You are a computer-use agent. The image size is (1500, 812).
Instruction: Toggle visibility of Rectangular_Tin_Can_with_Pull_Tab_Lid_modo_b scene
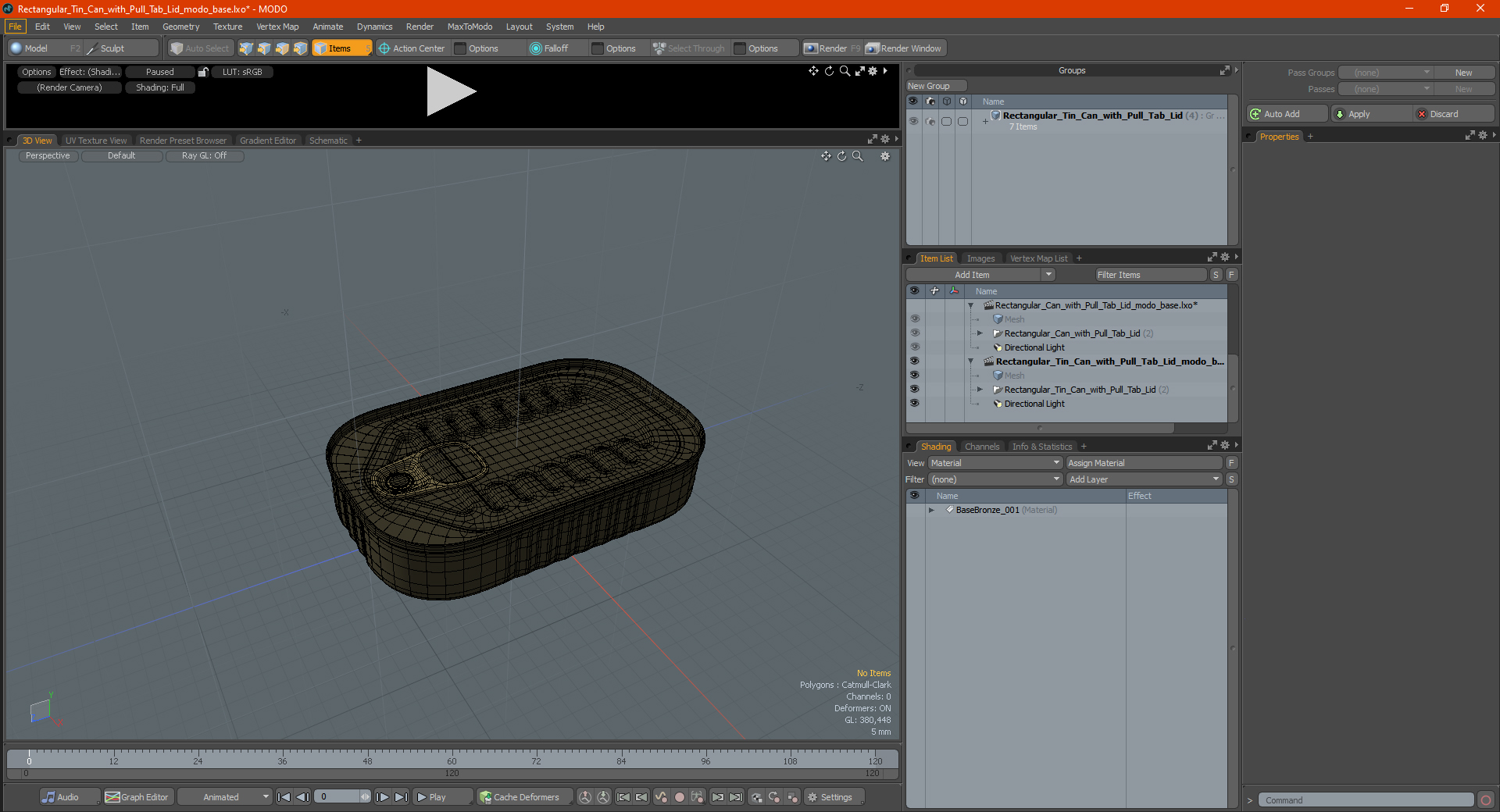coord(914,361)
